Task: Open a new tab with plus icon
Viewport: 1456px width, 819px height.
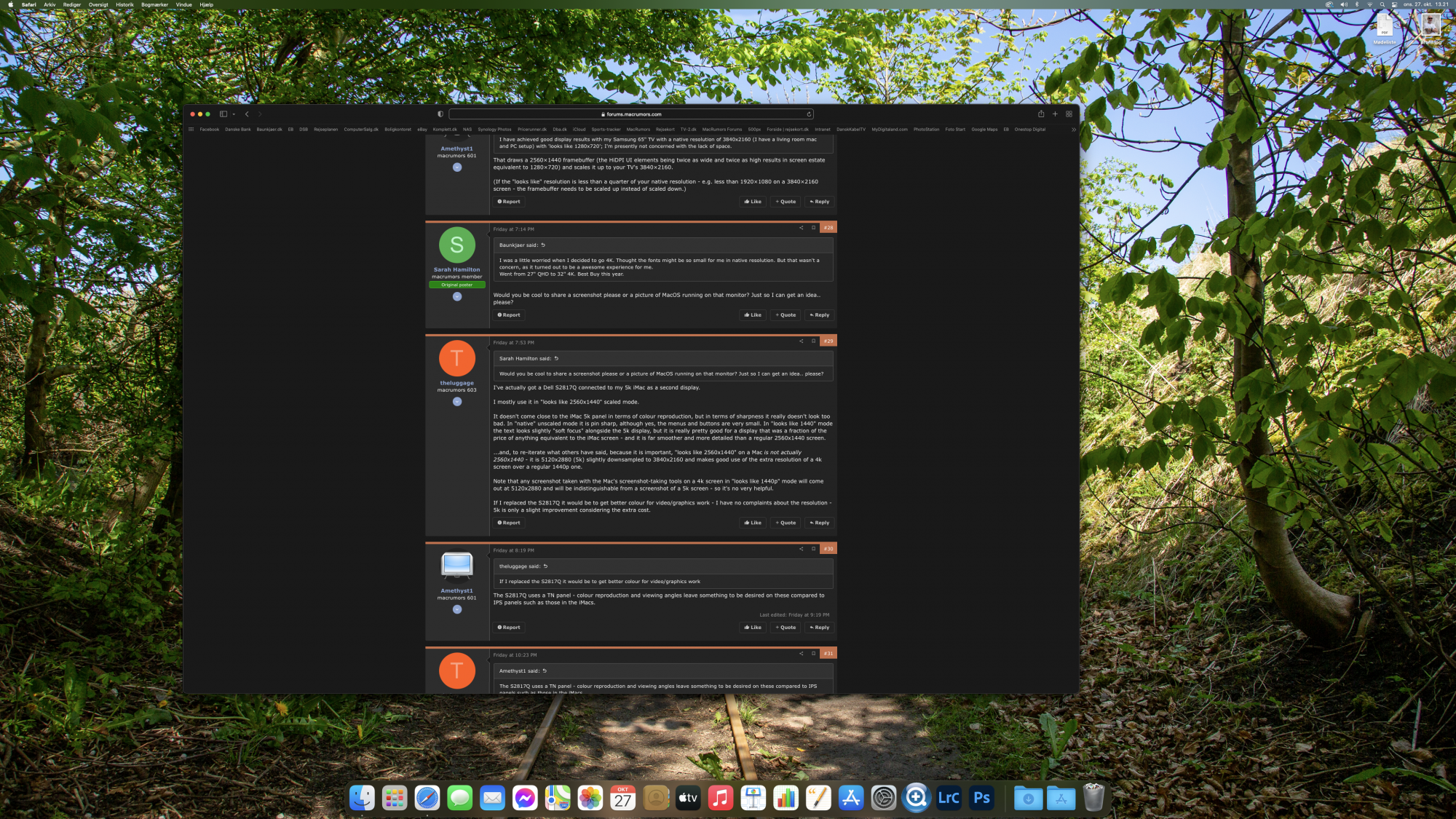Action: [x=1055, y=114]
